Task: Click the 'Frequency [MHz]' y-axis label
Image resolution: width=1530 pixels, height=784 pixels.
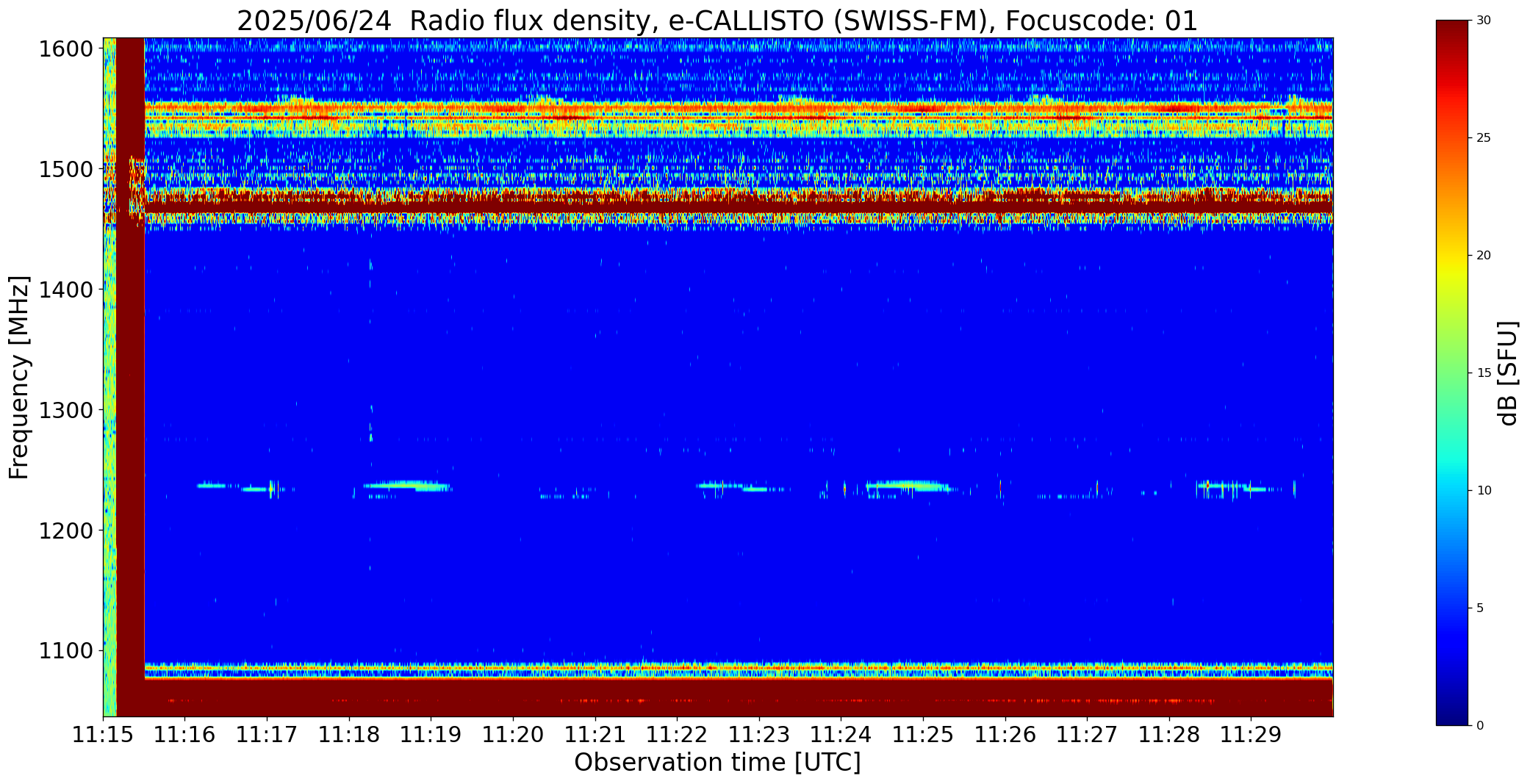Action: tap(19, 377)
